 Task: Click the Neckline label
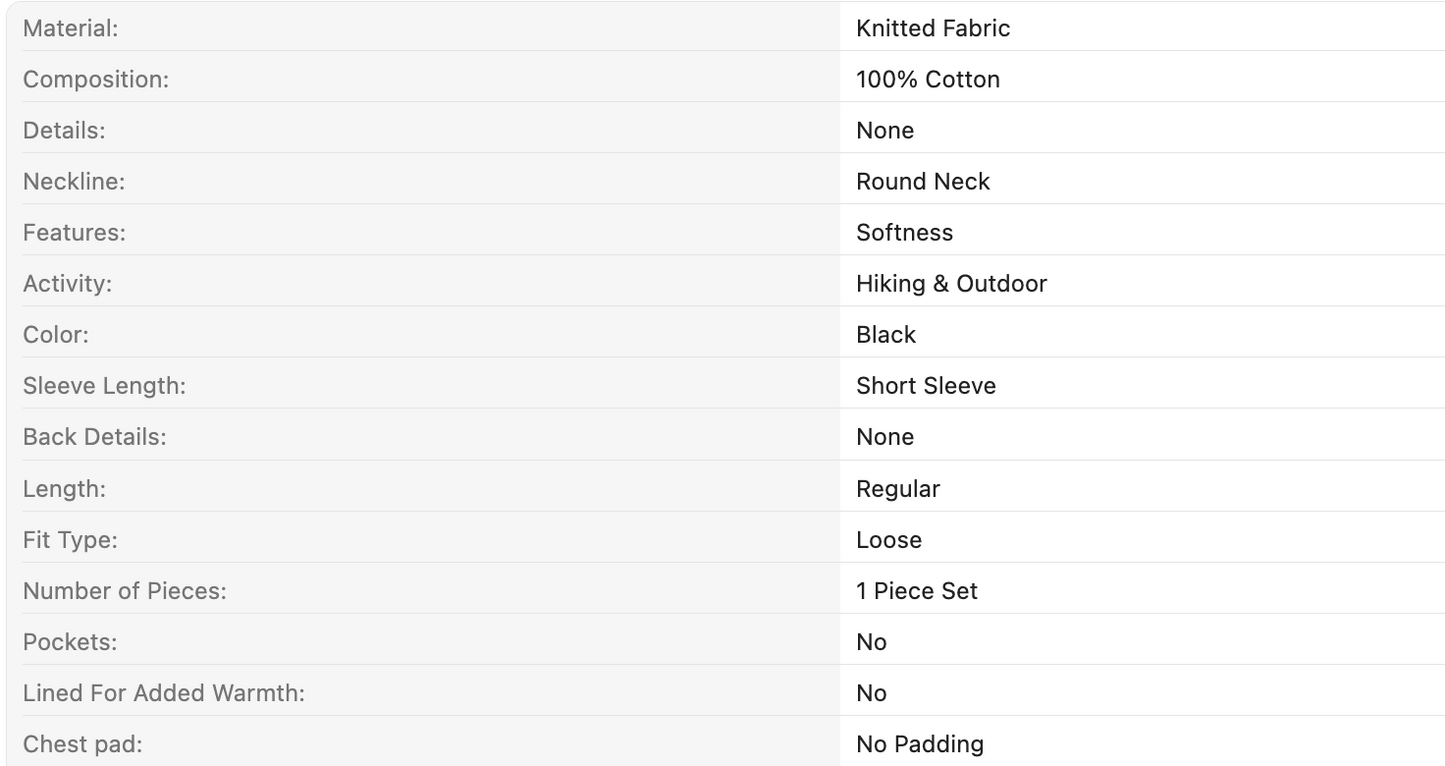(x=74, y=181)
